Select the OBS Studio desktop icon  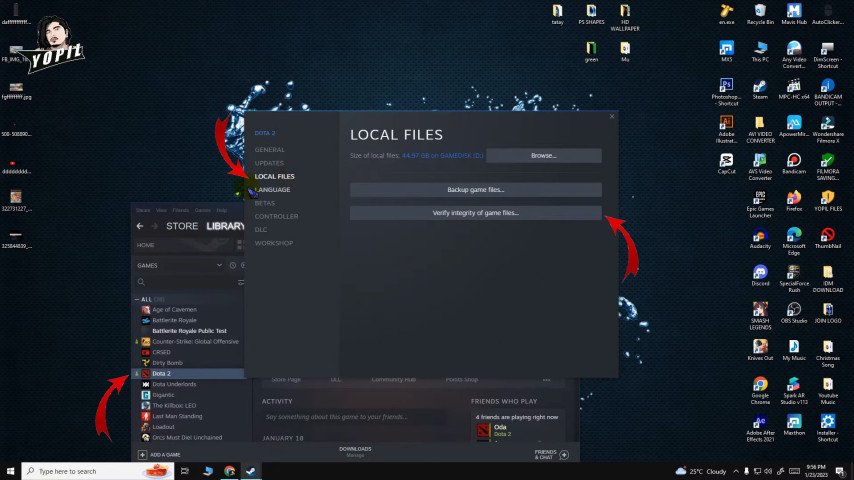coord(794,313)
